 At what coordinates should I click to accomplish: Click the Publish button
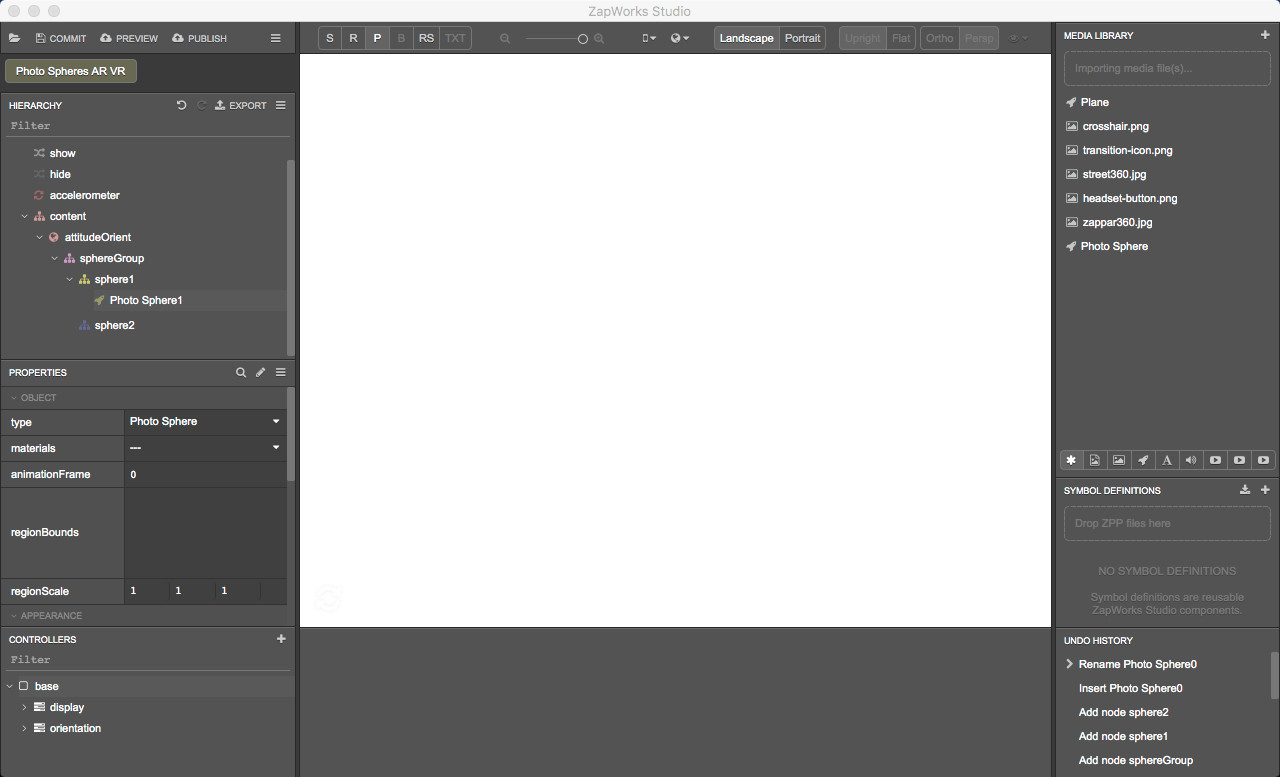[200, 38]
